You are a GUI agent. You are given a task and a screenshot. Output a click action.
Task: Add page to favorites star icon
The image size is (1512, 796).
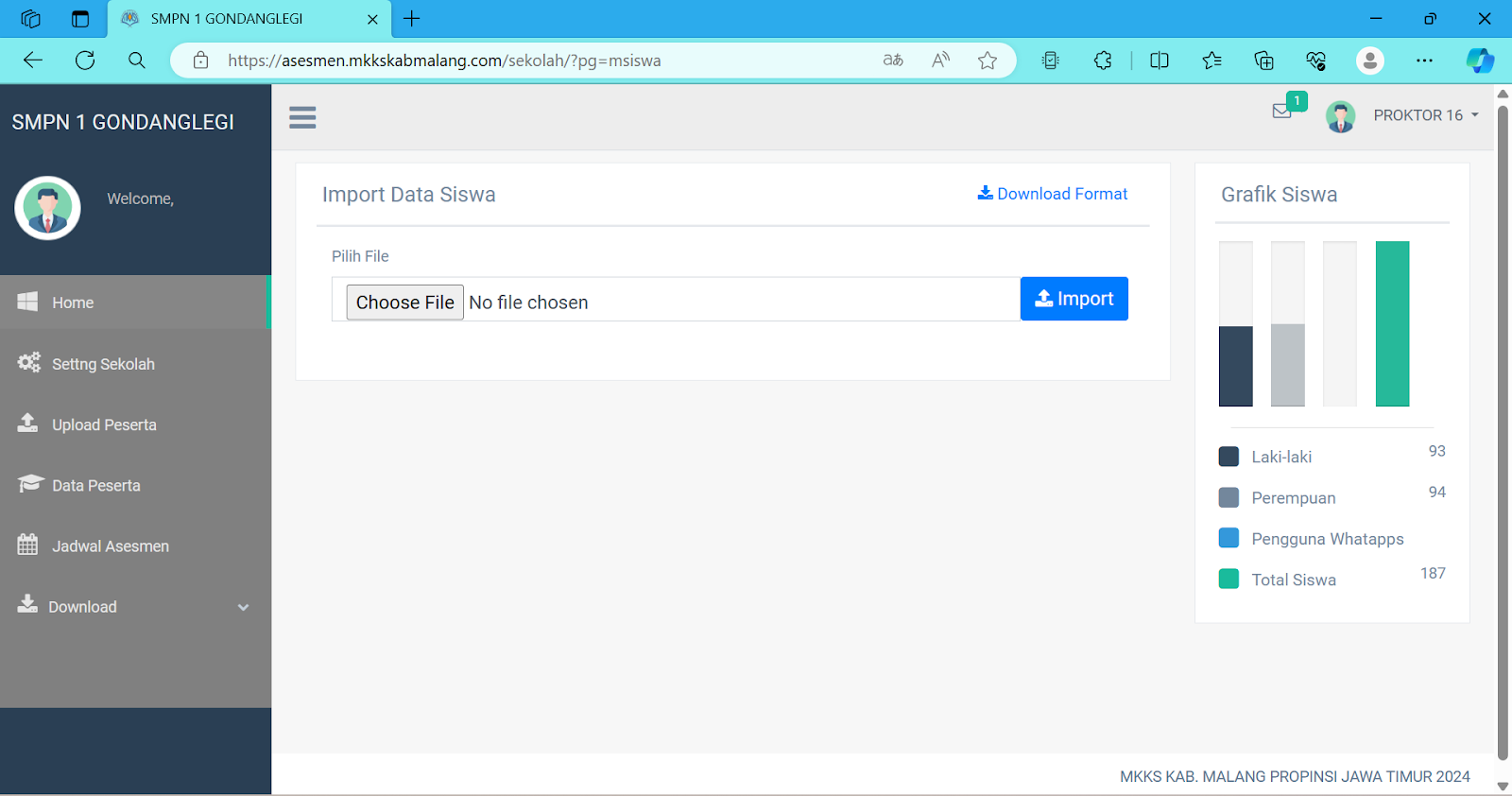coord(988,61)
